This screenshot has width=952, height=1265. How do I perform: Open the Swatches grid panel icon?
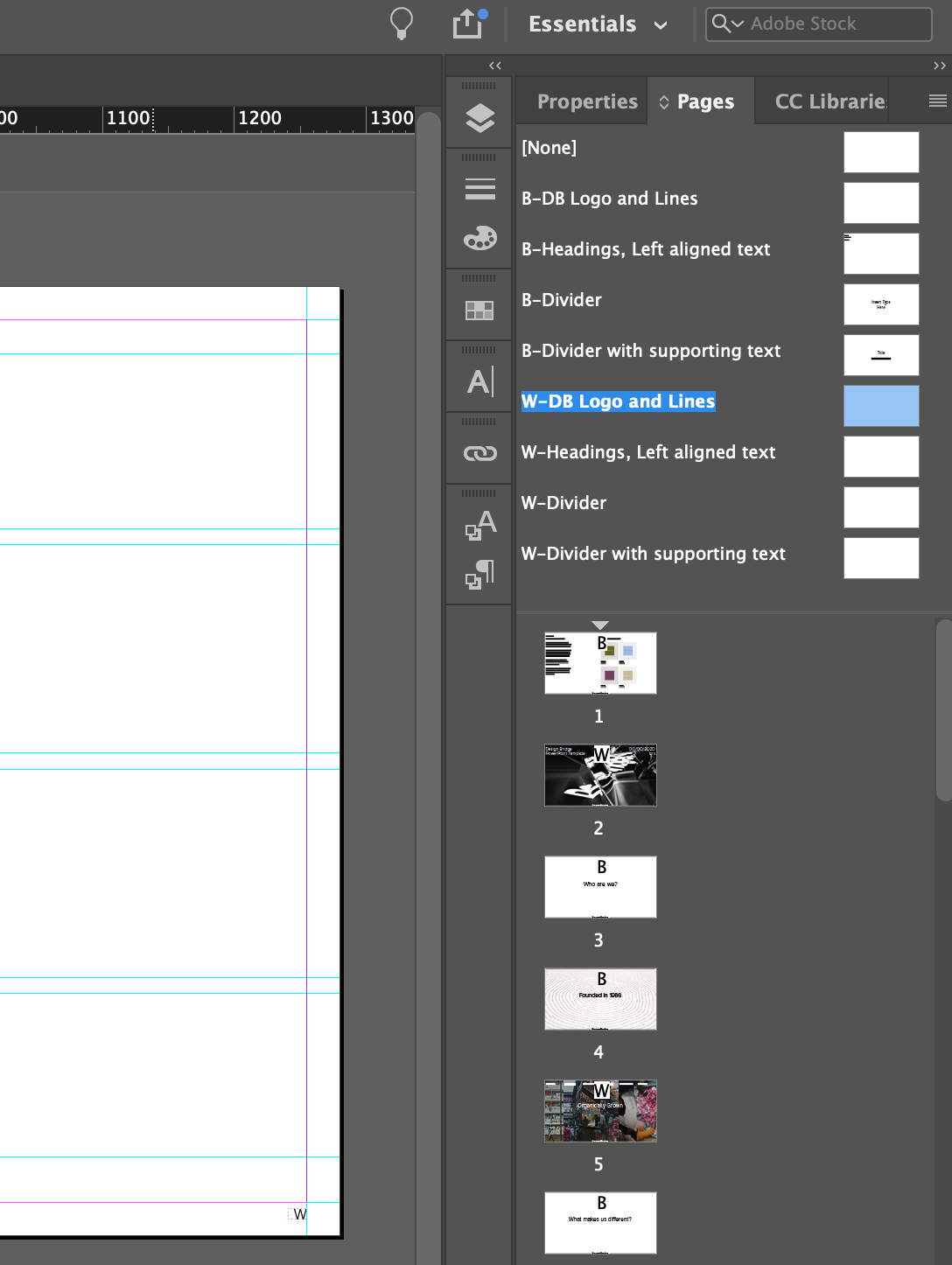[x=479, y=311]
